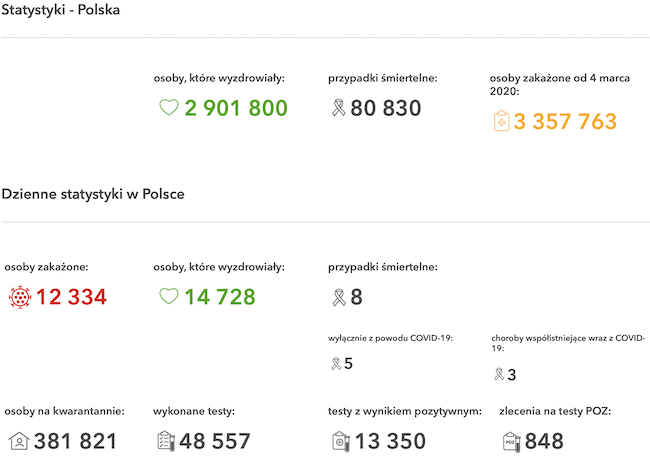The width and height of the screenshot is (650, 463).
Task: Click the small ribbon icon beside number 5
Action: (336, 364)
